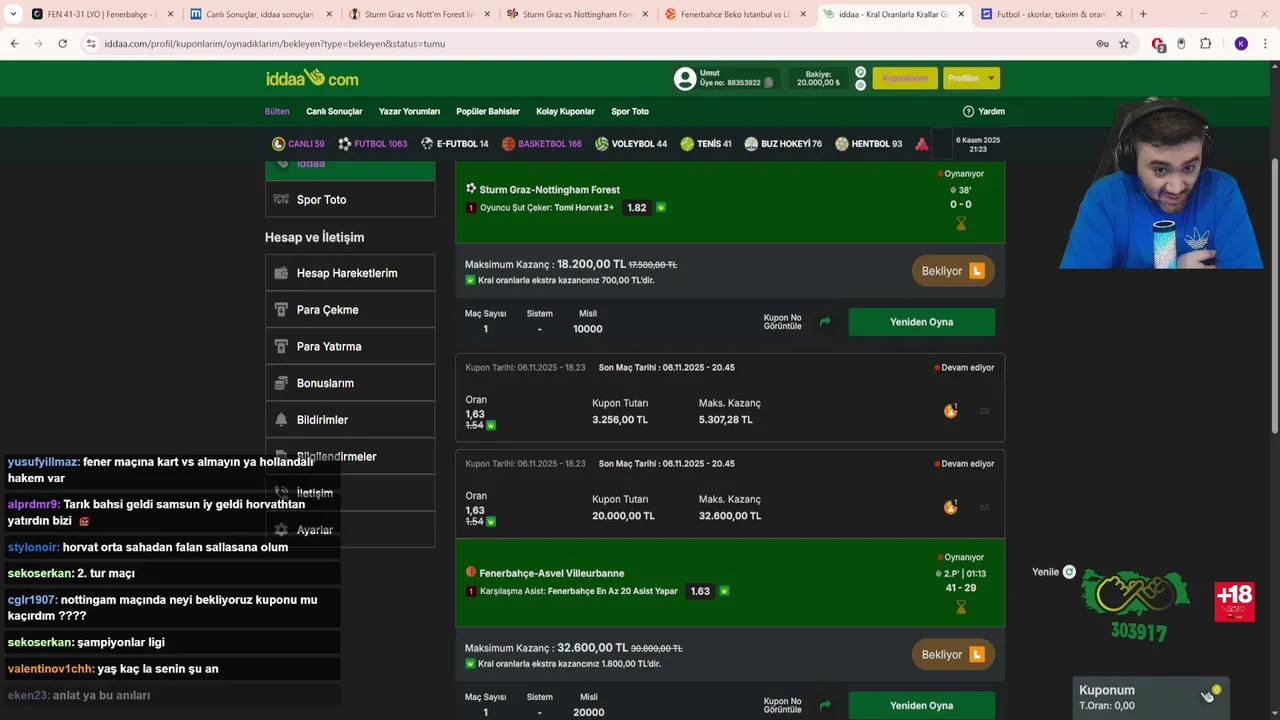Screen dimensions: 1280x720
Task: Open the Kuponum betting slip panel
Action: point(1150,697)
